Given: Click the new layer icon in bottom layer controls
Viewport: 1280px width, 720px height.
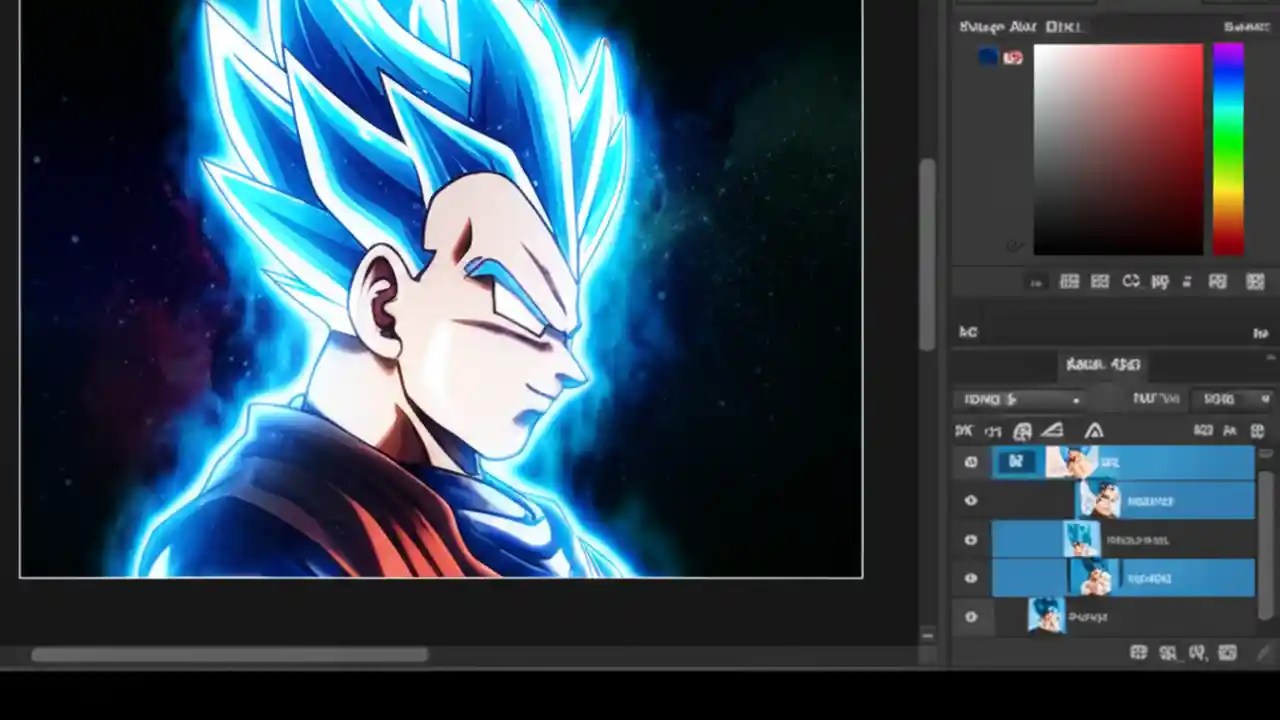Looking at the screenshot, I should 1228,652.
